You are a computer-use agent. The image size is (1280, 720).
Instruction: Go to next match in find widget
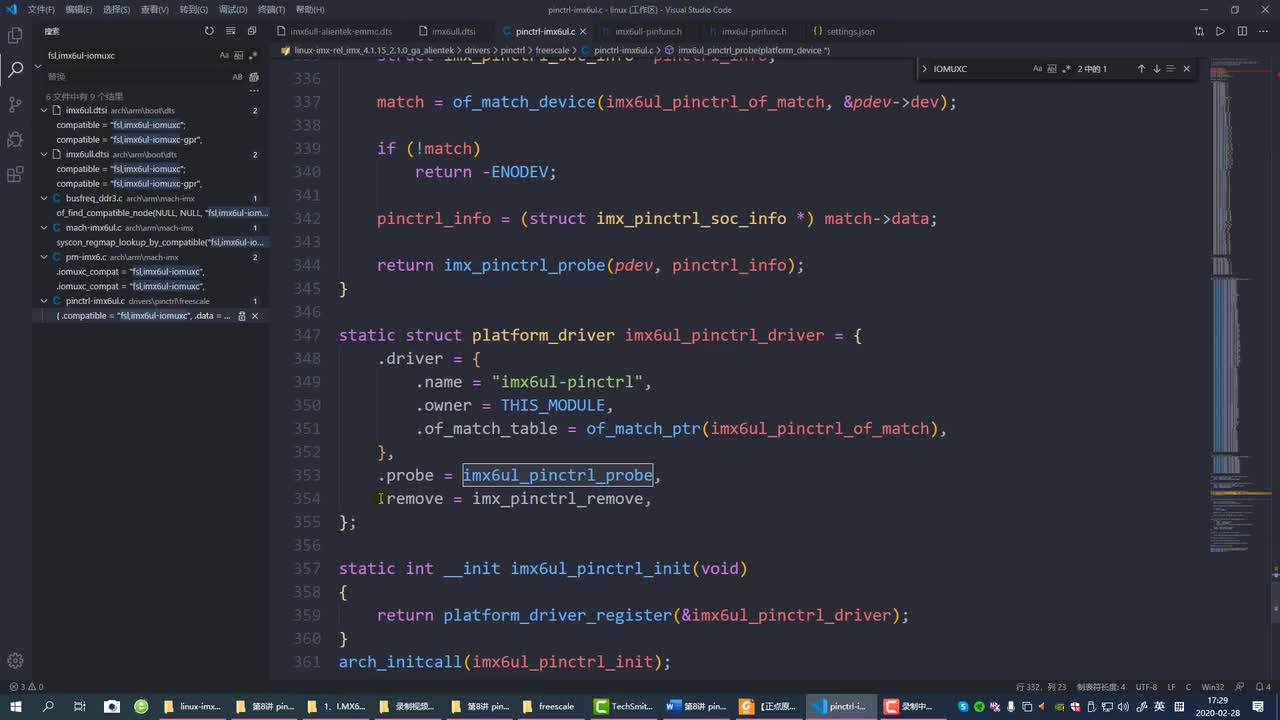1156,69
